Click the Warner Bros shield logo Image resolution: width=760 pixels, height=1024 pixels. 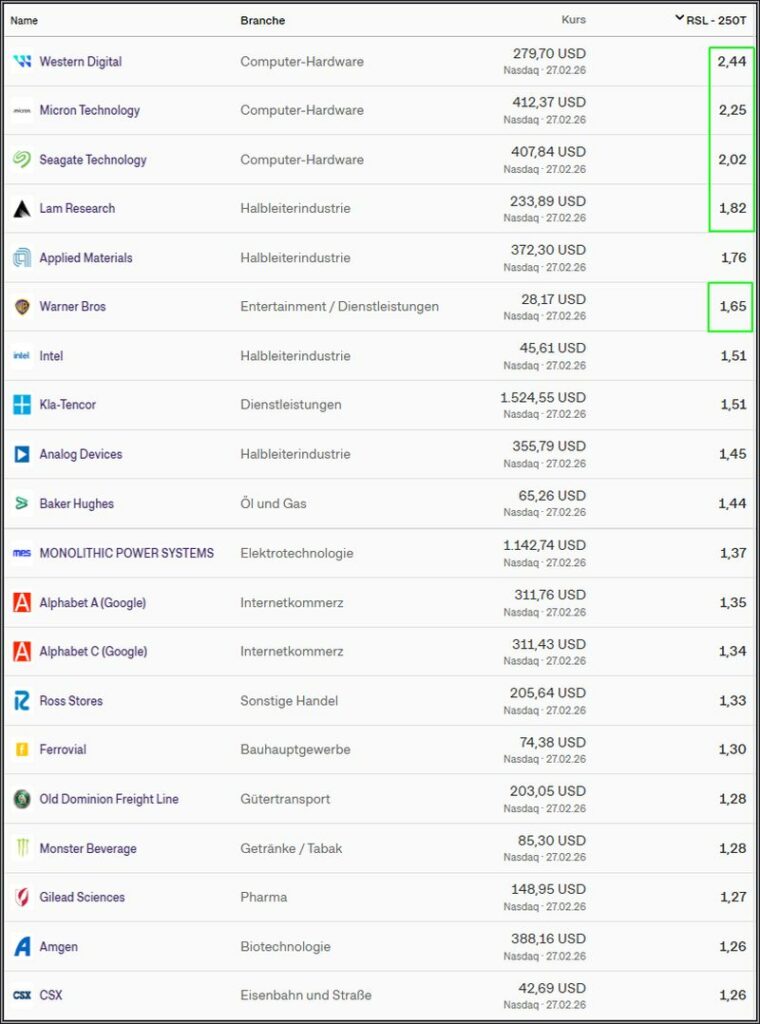point(22,307)
